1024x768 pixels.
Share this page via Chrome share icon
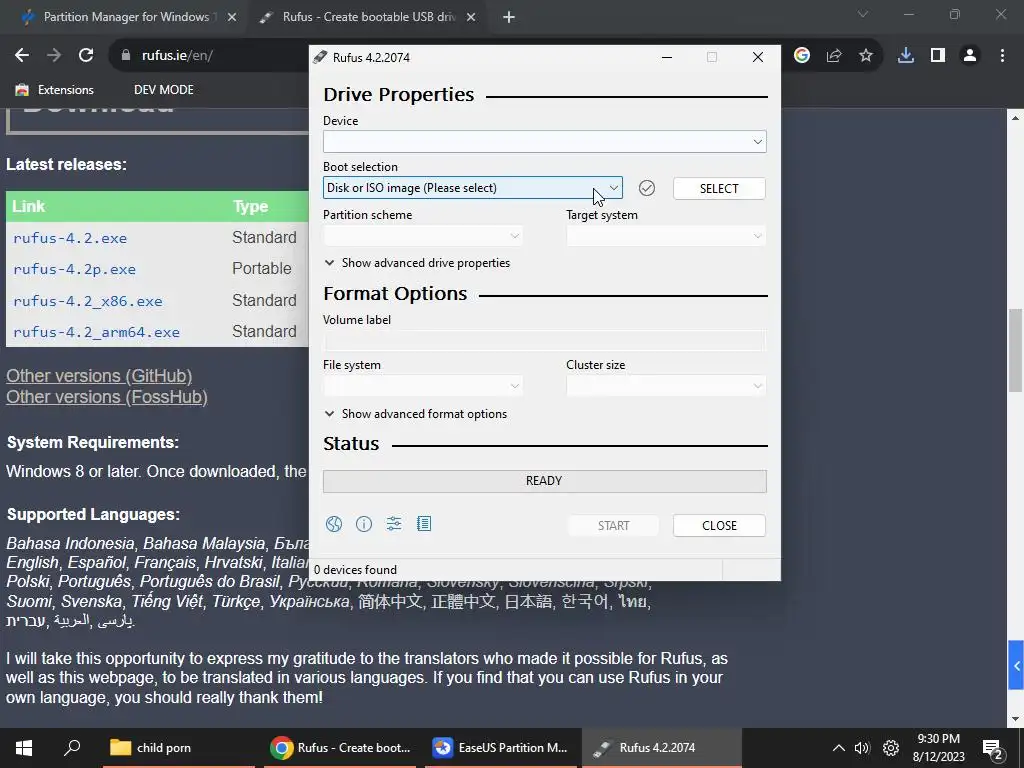tap(834, 56)
